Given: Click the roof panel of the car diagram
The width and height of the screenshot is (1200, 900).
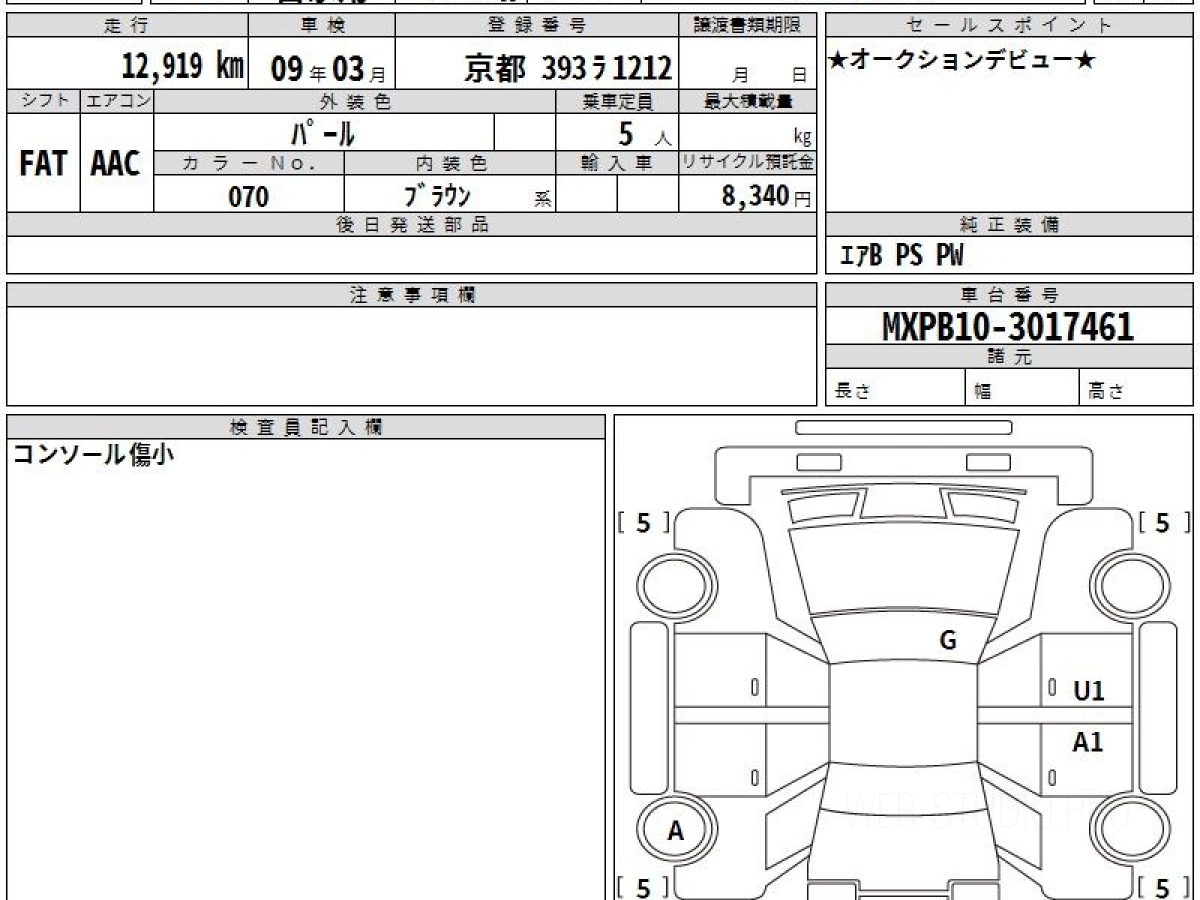Looking at the screenshot, I should [903, 712].
